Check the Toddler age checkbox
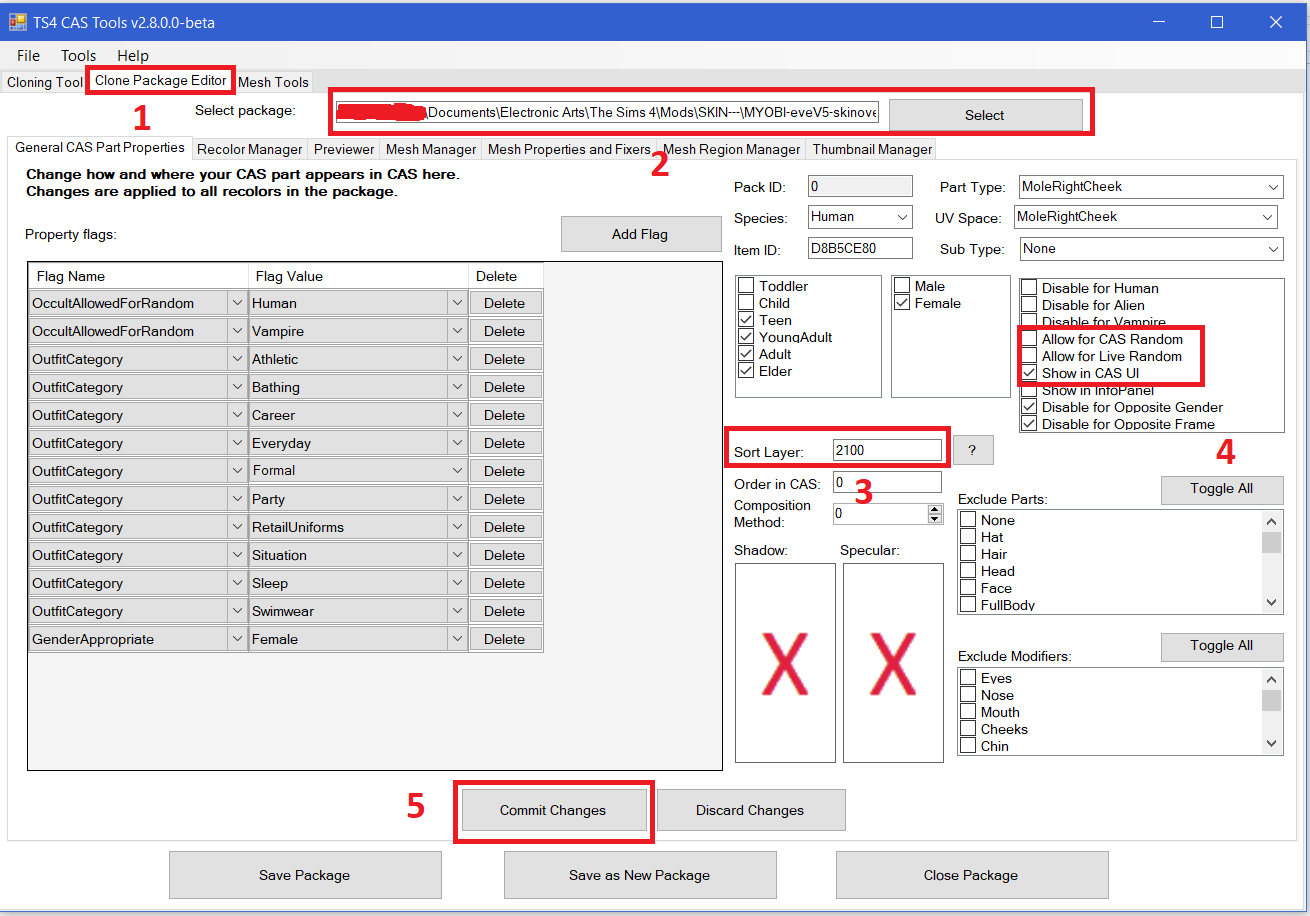The height and width of the screenshot is (916, 1310). click(x=746, y=286)
